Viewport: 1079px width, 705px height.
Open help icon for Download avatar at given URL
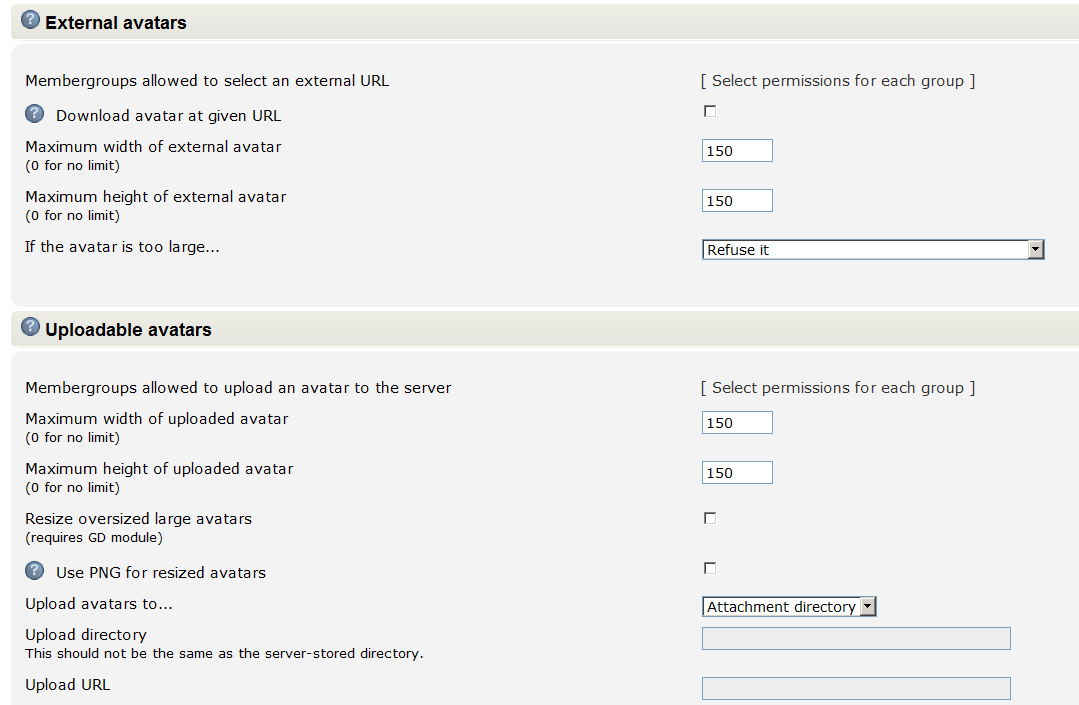34,113
